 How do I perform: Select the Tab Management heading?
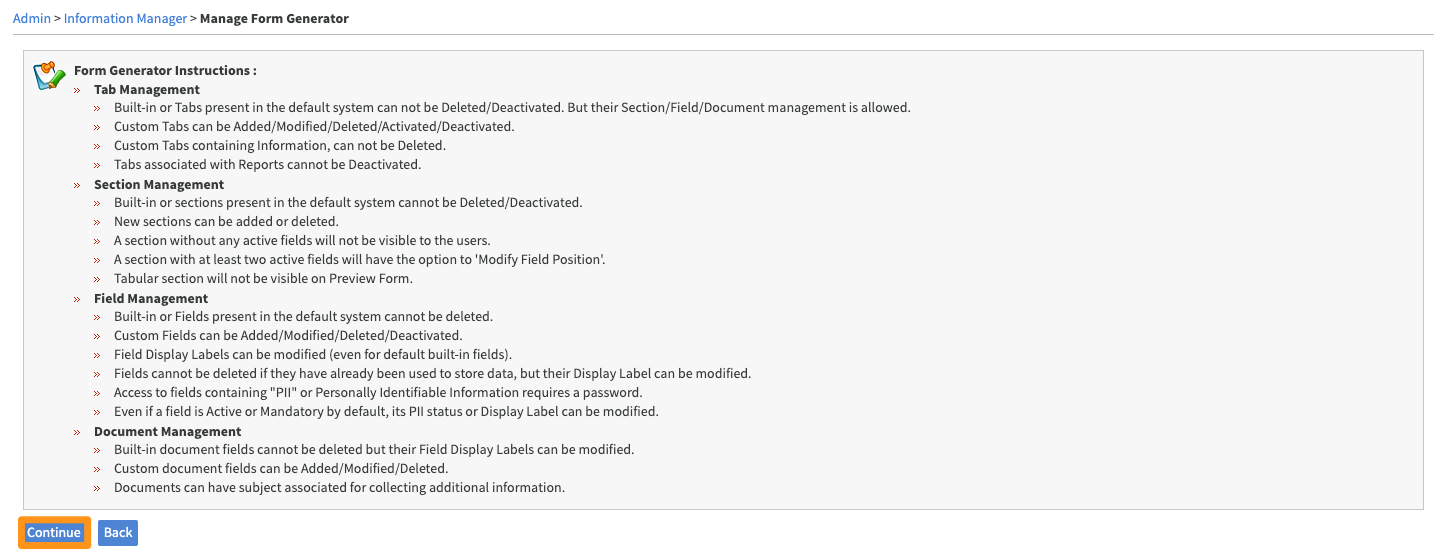(x=147, y=89)
